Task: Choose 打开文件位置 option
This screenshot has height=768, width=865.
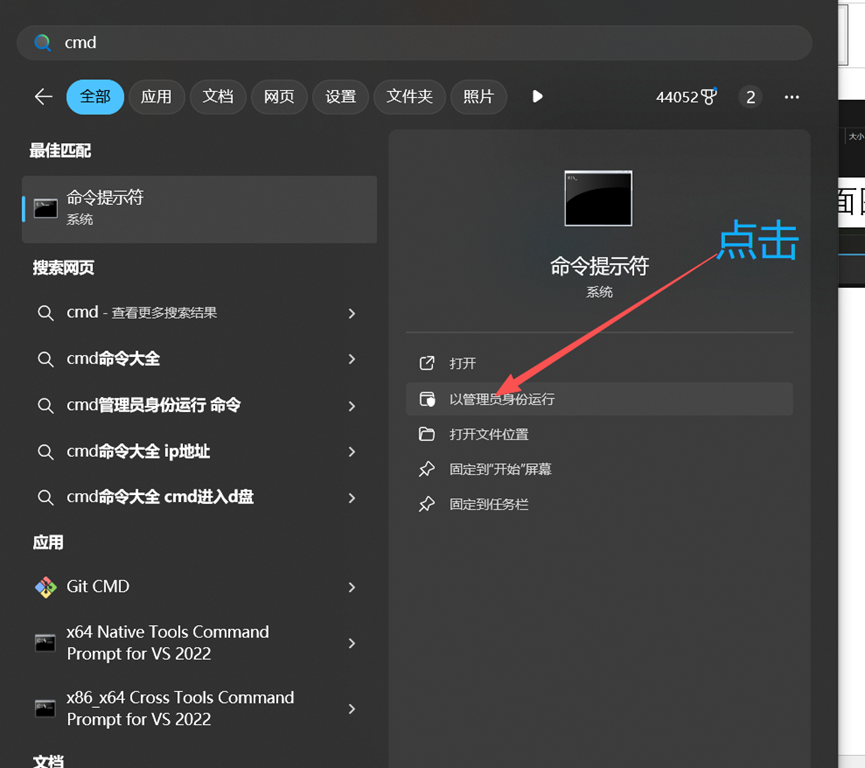Action: coord(600,434)
